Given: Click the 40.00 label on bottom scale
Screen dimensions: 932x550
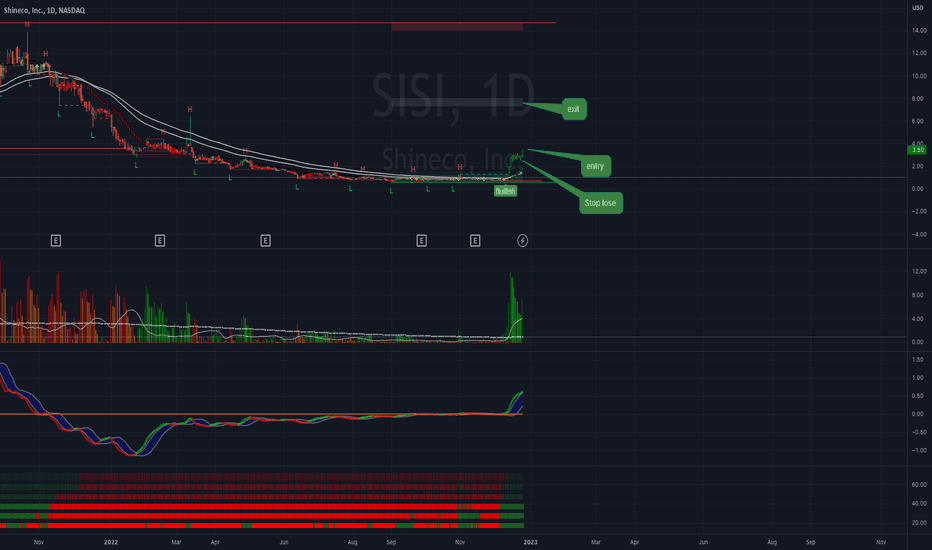Looking at the screenshot, I should click(x=919, y=504).
